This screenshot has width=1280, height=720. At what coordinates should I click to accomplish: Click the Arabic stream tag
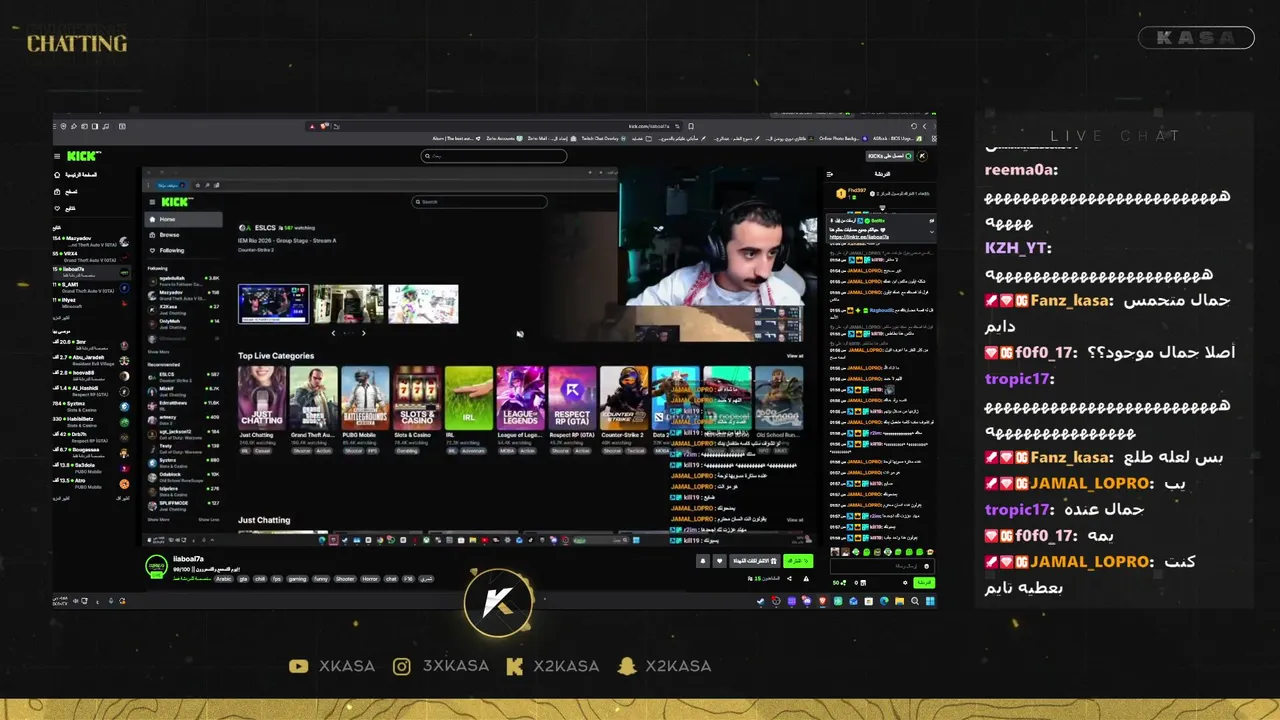tap(224, 579)
